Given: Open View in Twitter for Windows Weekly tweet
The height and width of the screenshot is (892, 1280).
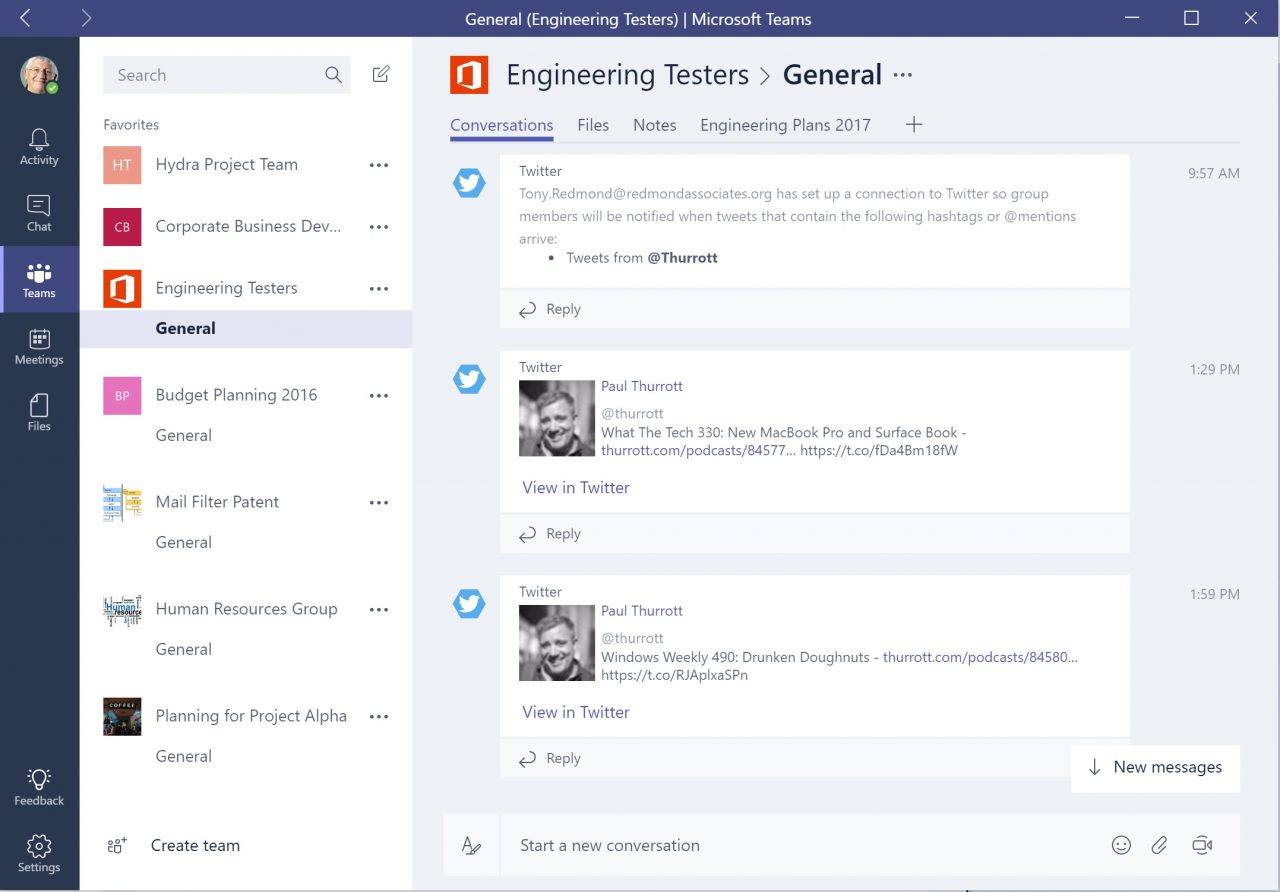Looking at the screenshot, I should pos(576,713).
